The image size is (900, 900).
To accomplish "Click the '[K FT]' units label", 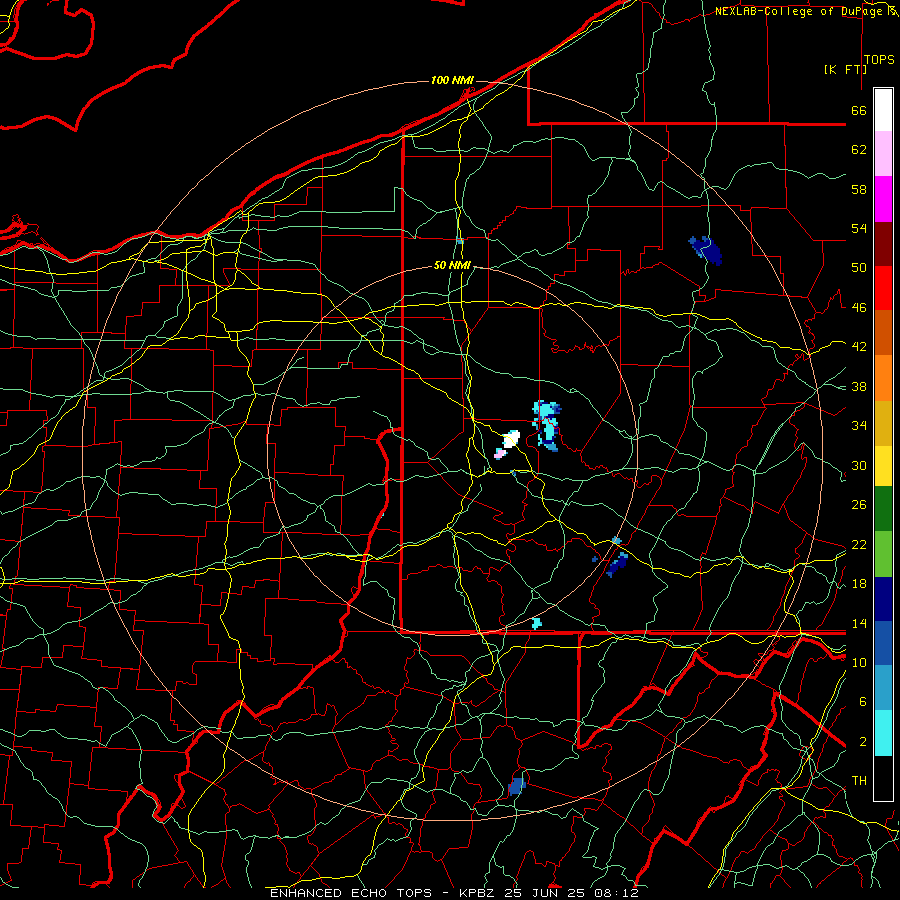I will 845,69.
